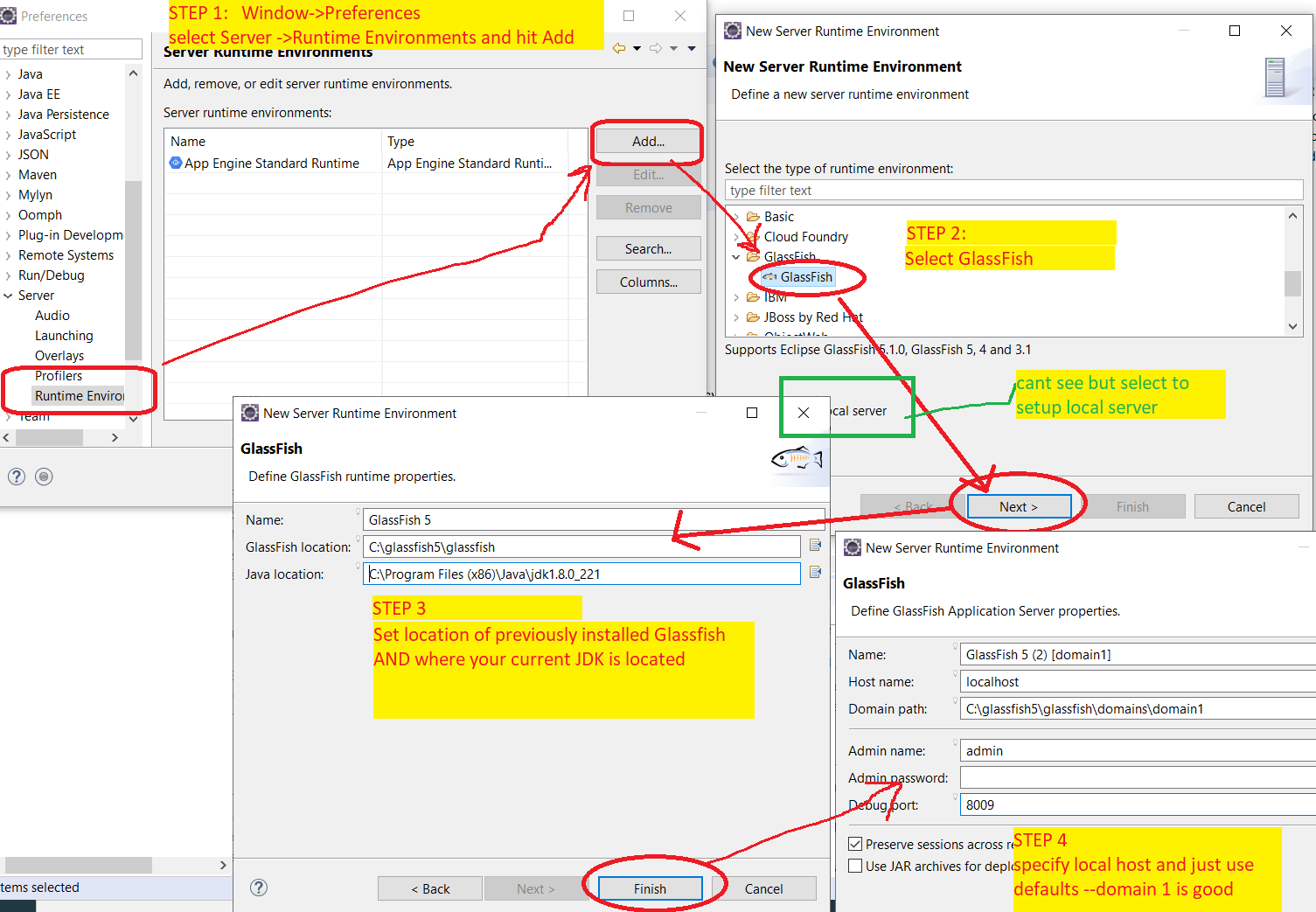
Task: Browse for GlassFish location folder
Action: coord(815,546)
